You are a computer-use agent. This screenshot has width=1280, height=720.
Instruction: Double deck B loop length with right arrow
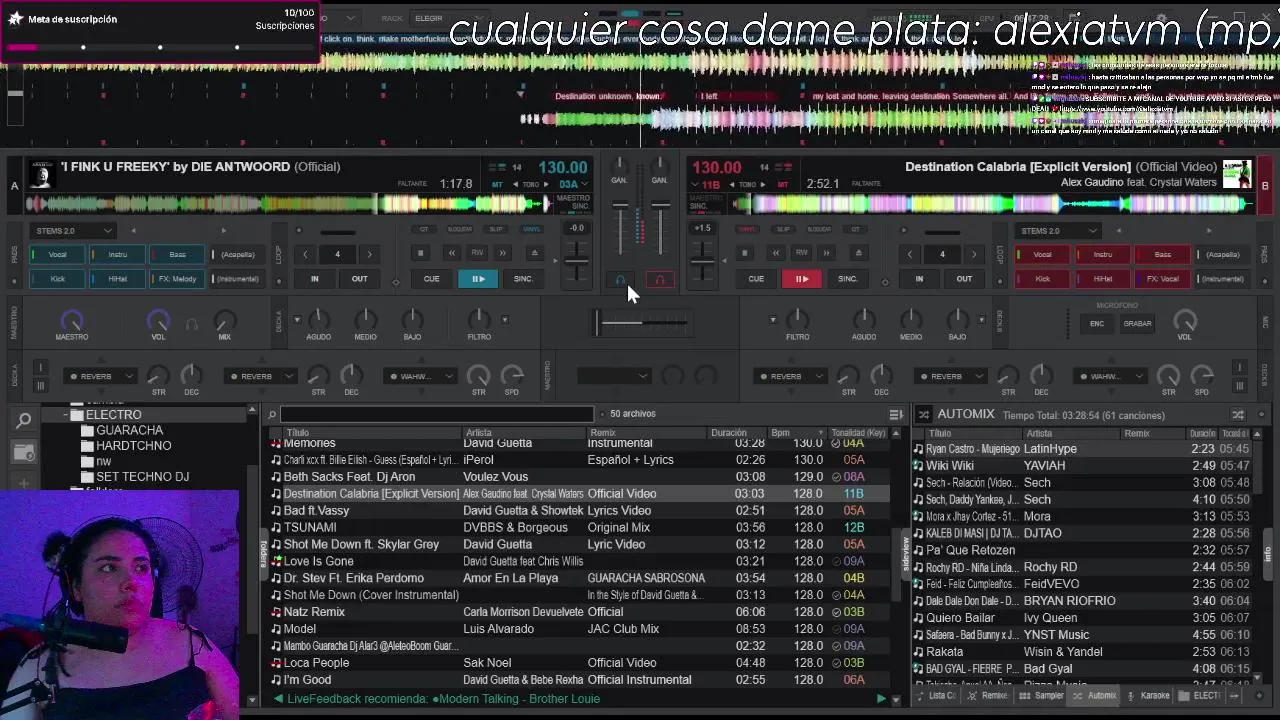973,254
